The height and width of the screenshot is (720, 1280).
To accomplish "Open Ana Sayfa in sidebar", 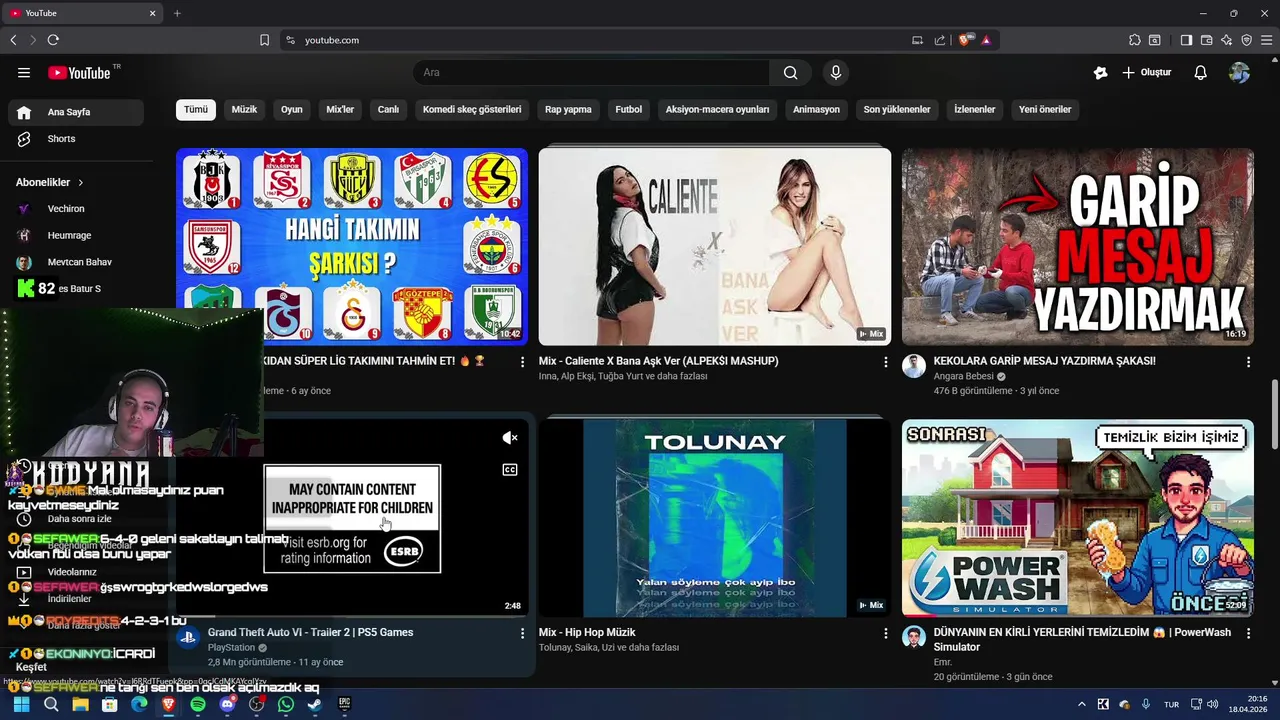I will point(76,112).
